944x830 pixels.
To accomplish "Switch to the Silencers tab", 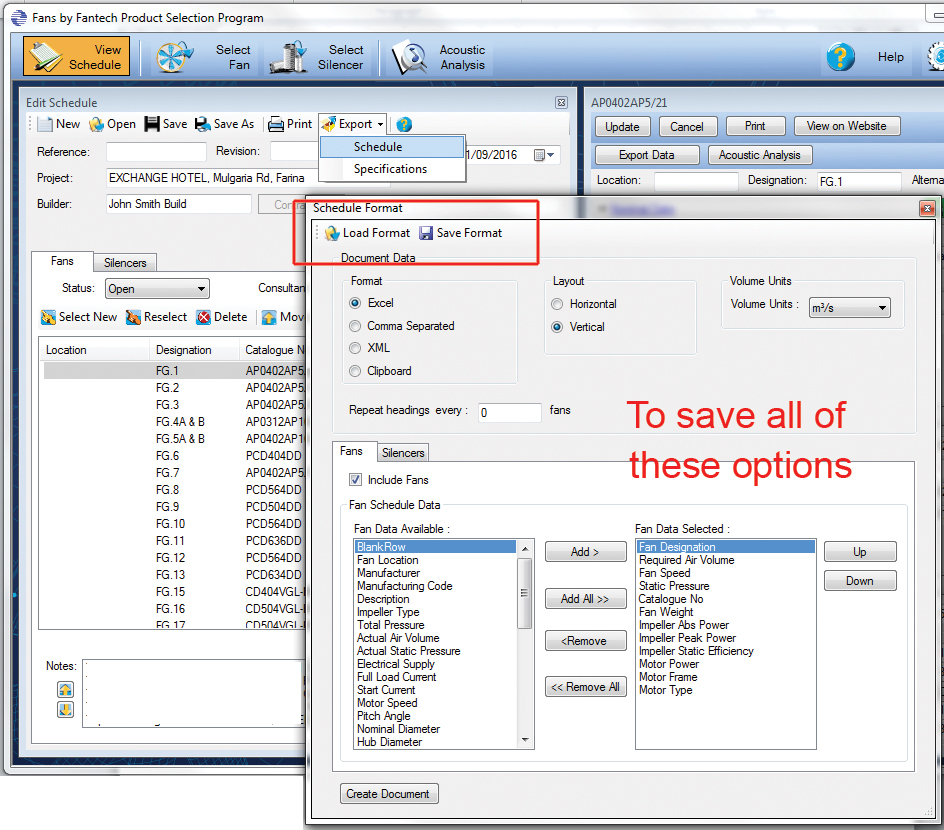I will (x=402, y=452).
